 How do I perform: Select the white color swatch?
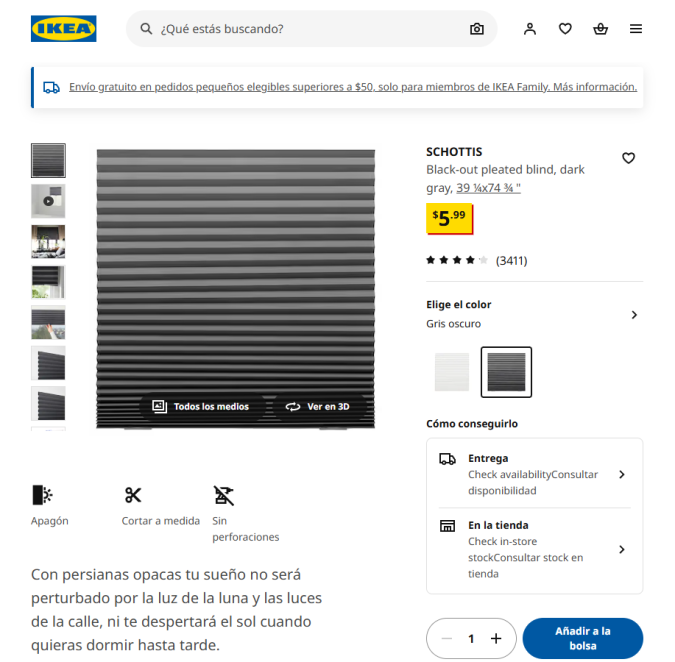tap(452, 372)
